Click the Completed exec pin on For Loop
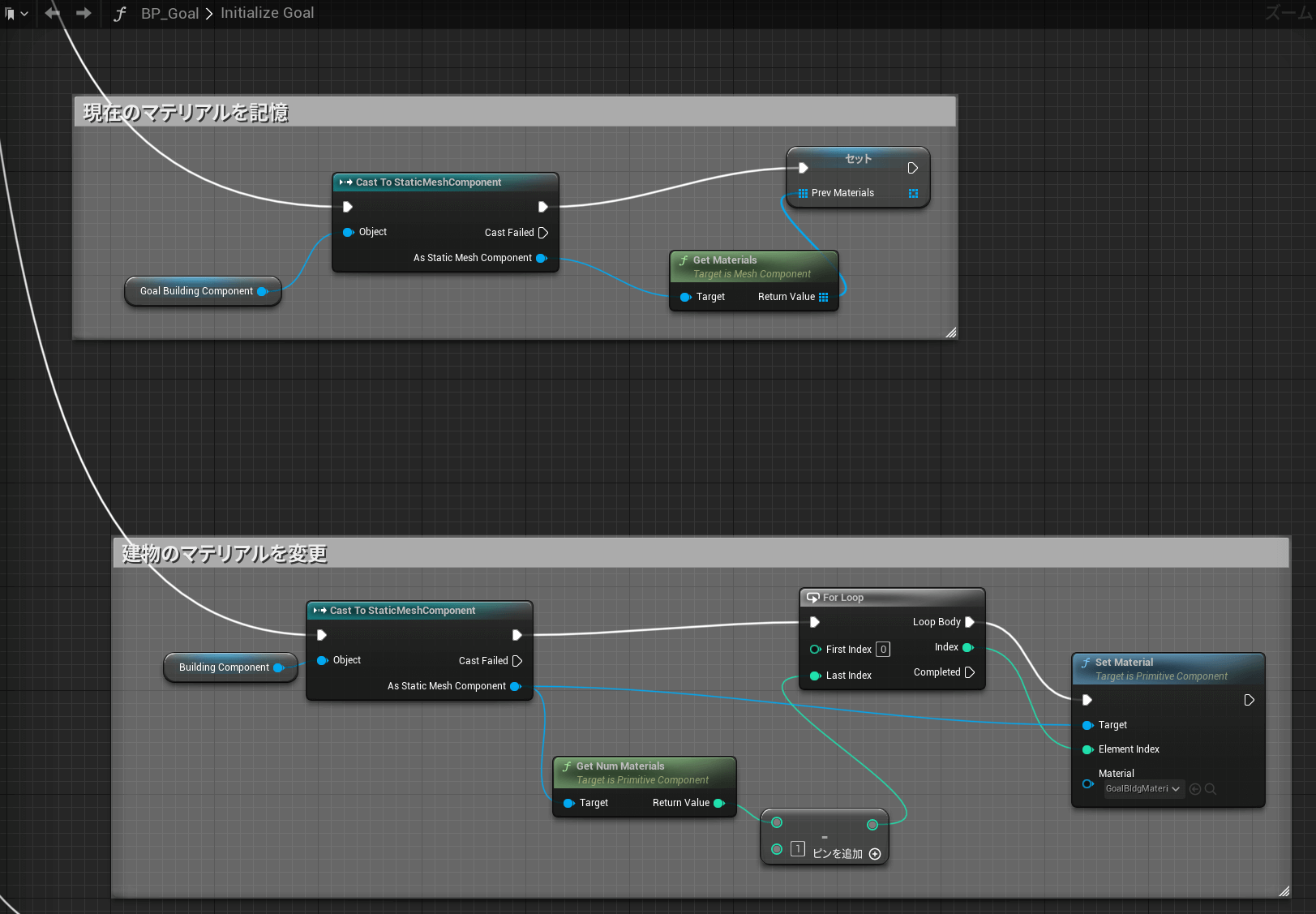Image resolution: width=1316 pixels, height=914 pixels. click(970, 672)
